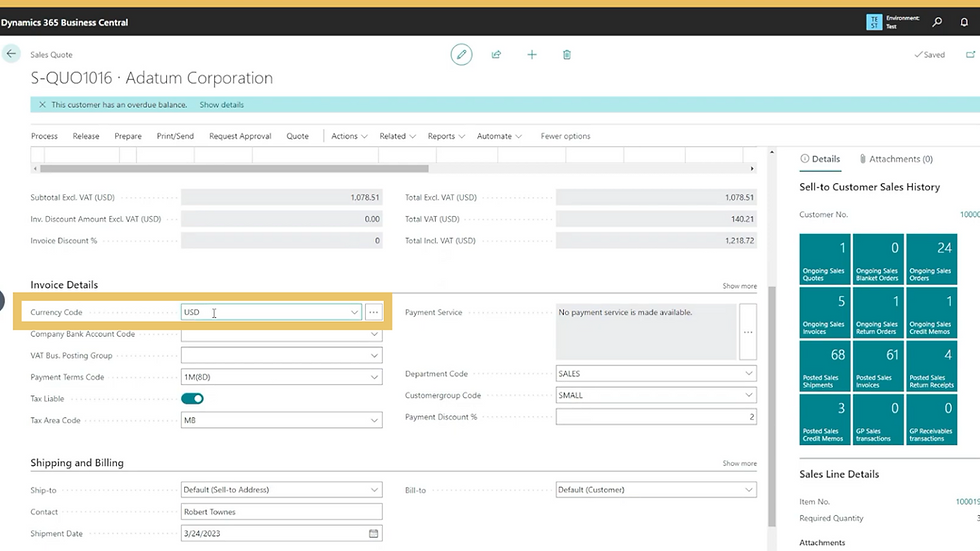Open the Process menu
This screenshot has height=551, width=980.
pos(44,136)
